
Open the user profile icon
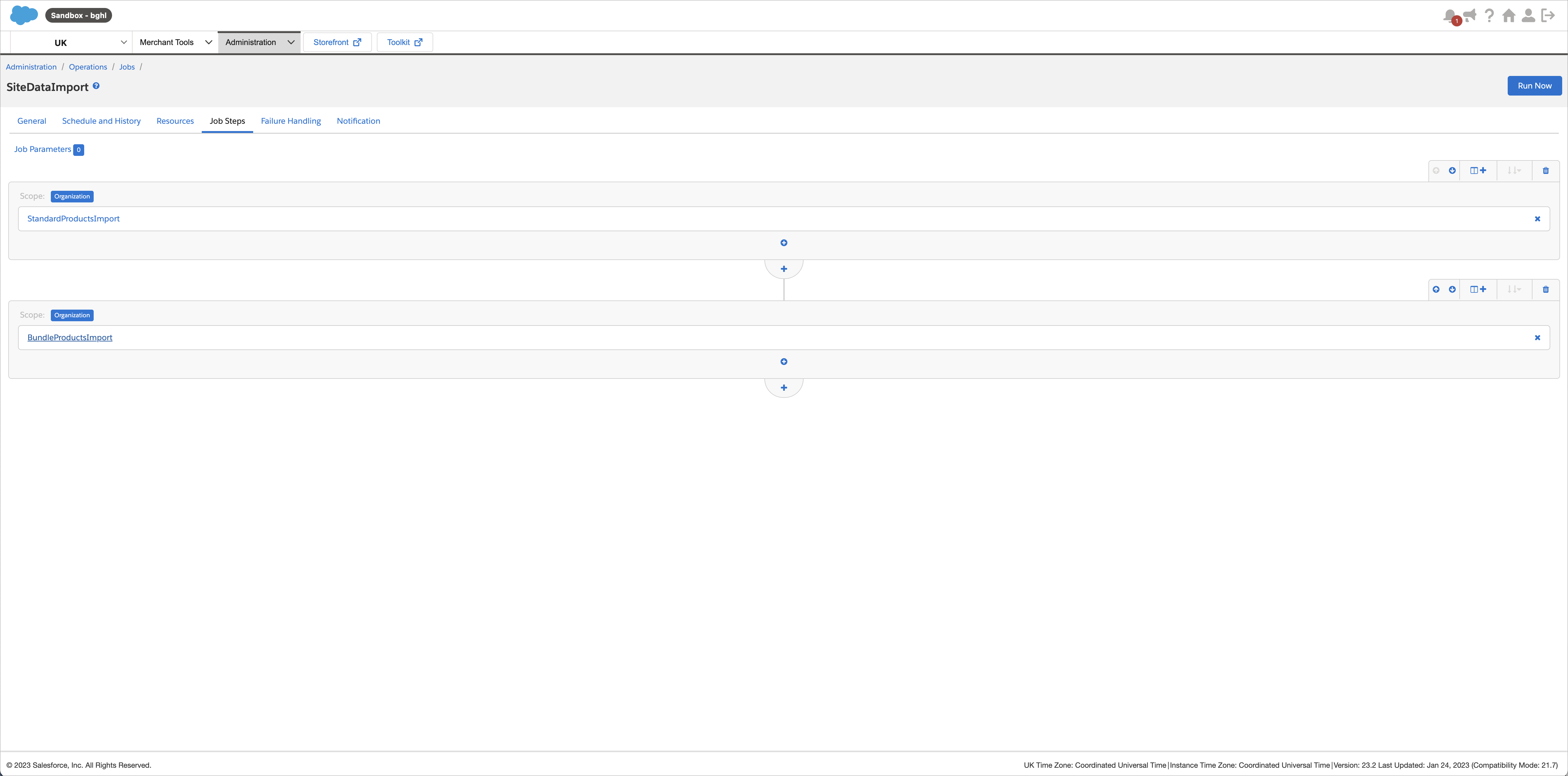pos(1528,15)
